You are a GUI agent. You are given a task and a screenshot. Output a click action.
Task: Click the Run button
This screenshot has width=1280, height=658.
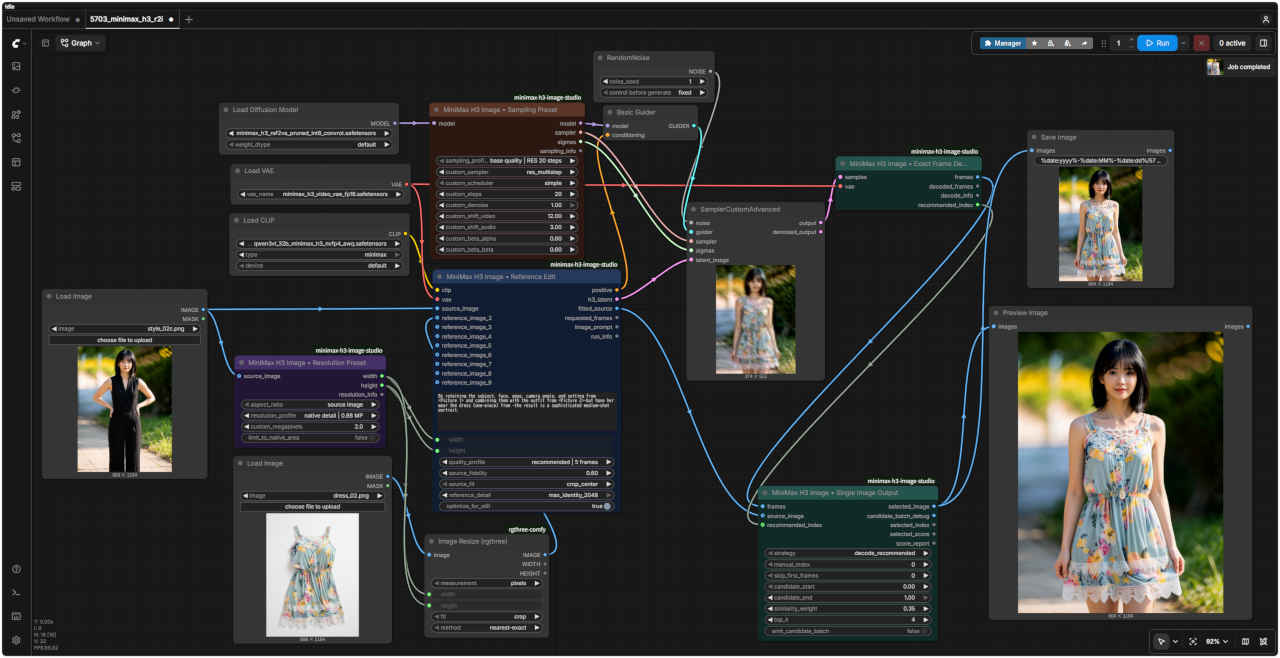pos(1157,43)
